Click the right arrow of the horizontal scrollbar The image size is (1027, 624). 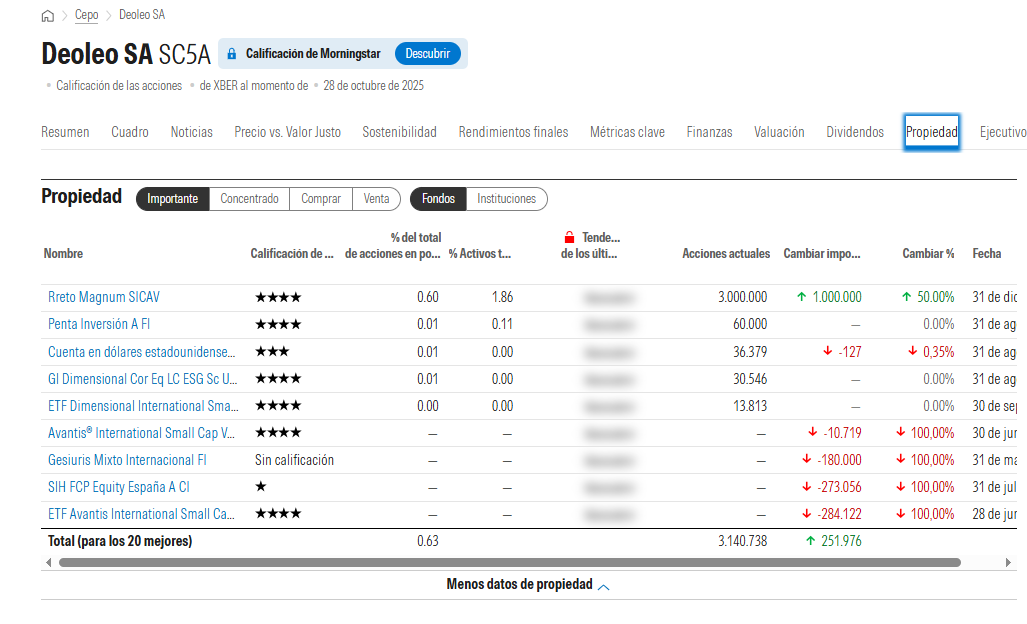click(1008, 562)
